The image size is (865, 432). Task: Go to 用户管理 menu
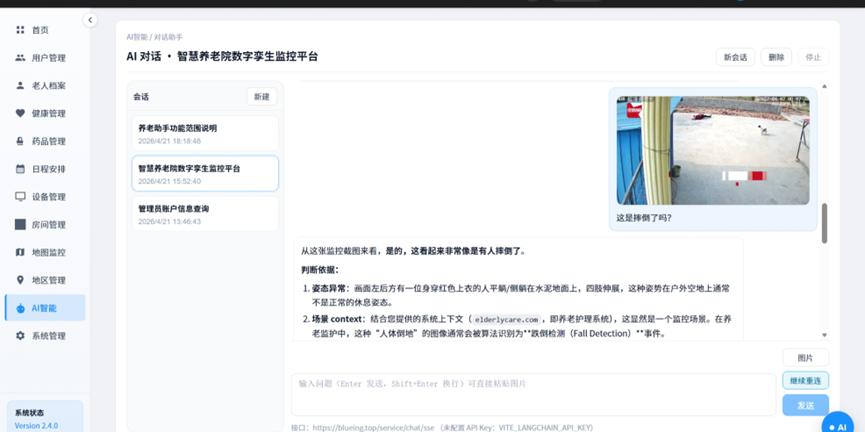(x=45, y=57)
